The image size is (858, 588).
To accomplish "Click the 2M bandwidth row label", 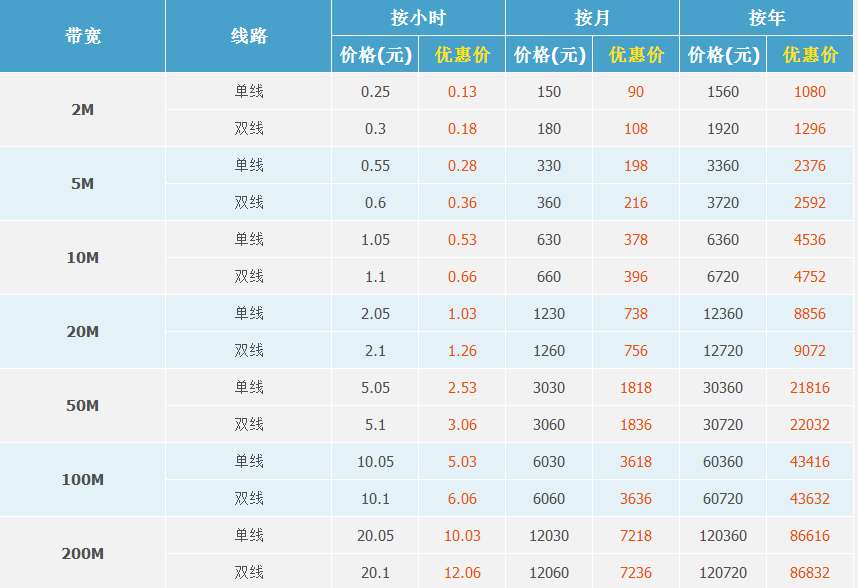I will [82, 110].
